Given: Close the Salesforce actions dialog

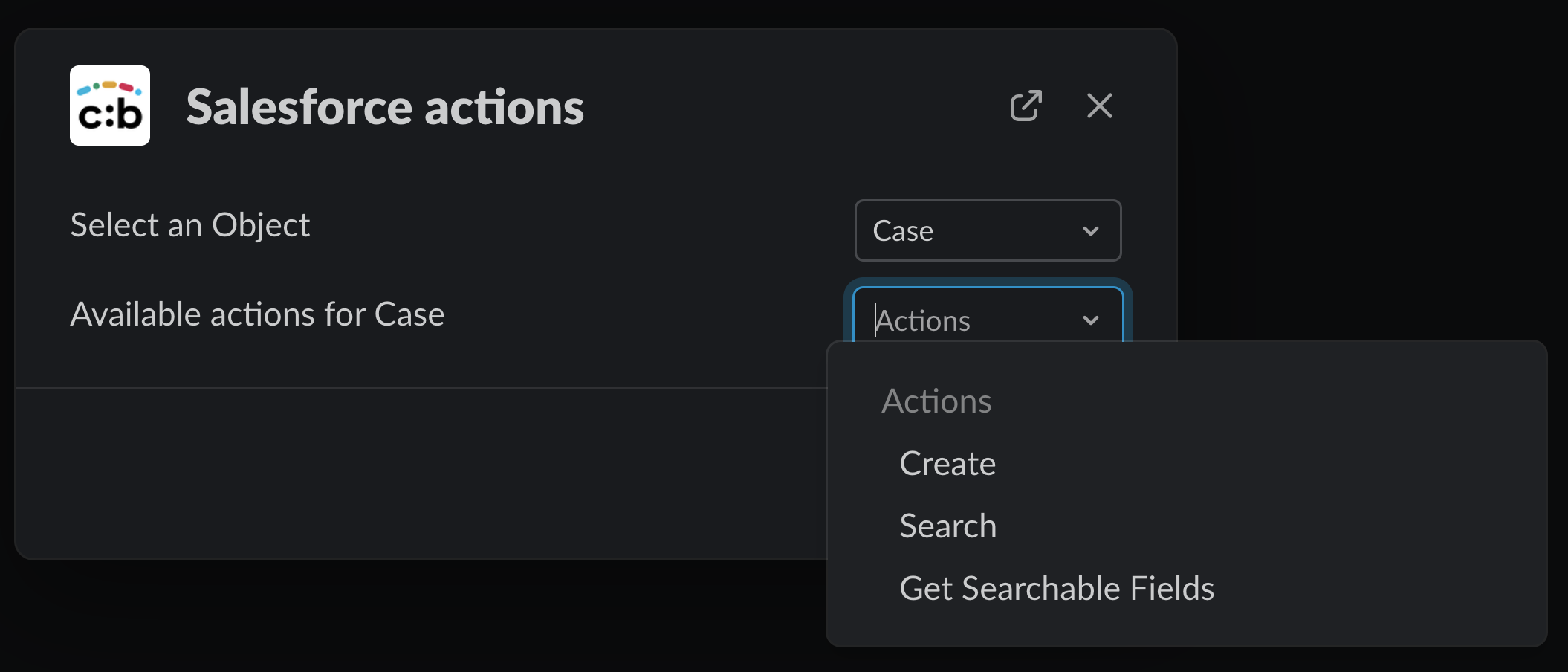Looking at the screenshot, I should point(1099,106).
